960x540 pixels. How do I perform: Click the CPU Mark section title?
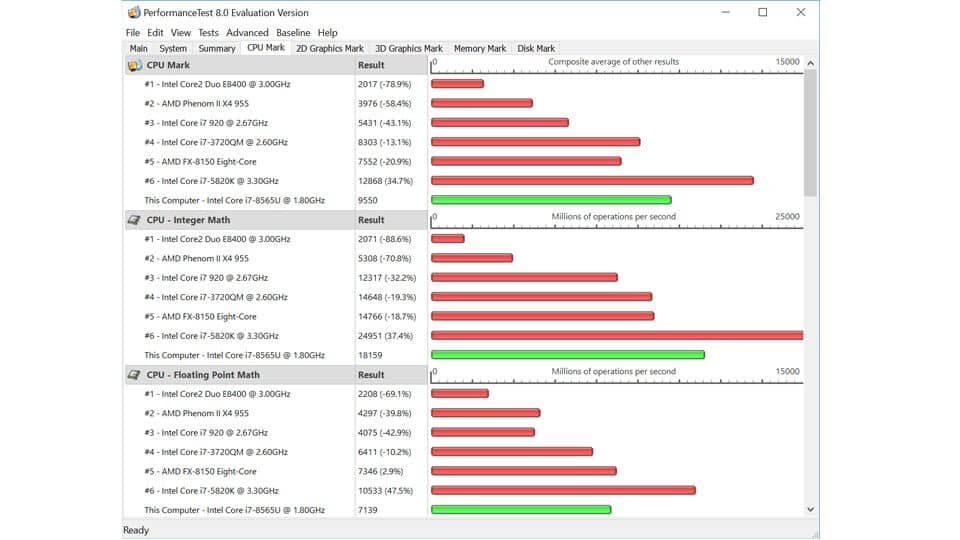coord(168,65)
